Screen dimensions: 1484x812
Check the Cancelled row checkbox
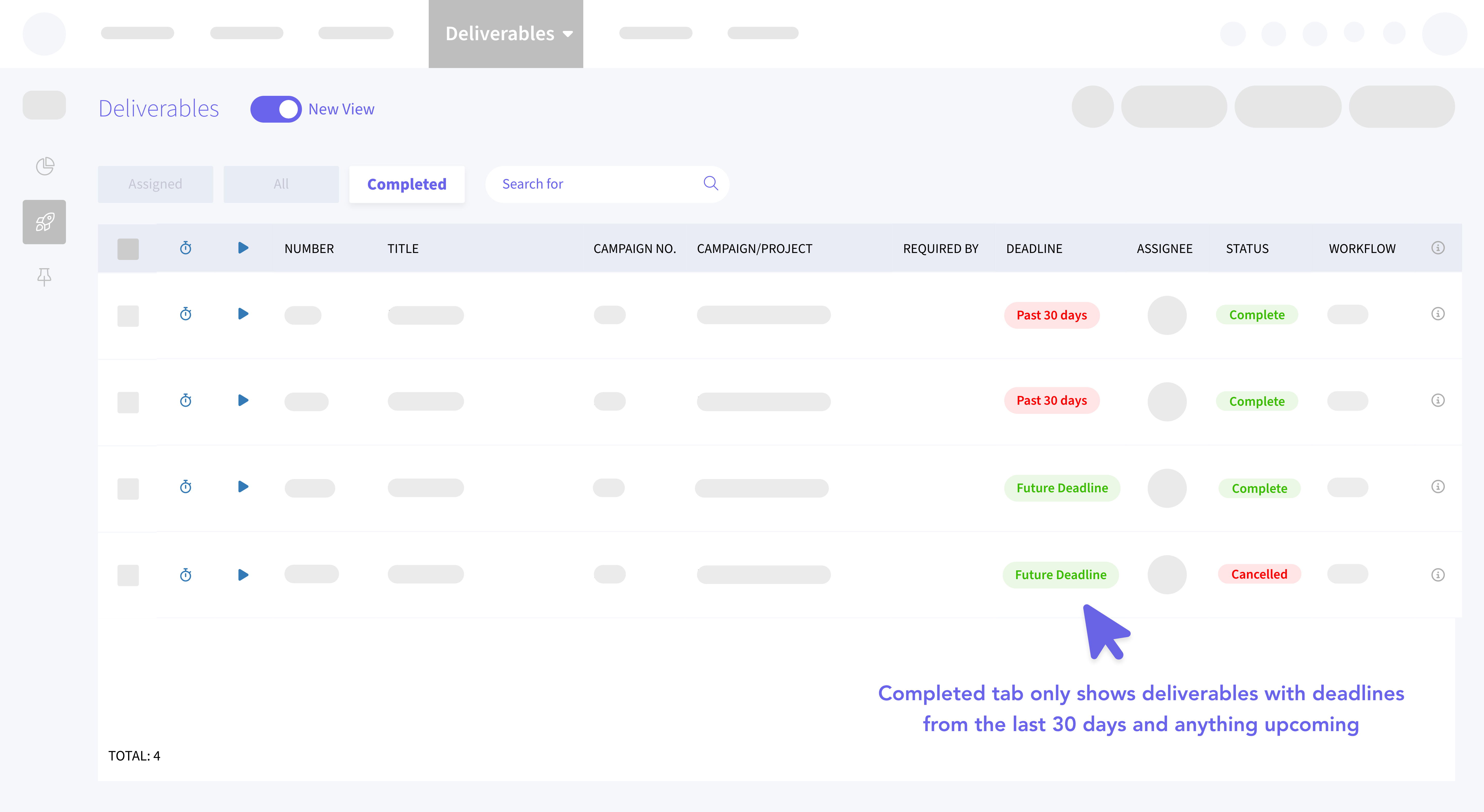128,575
